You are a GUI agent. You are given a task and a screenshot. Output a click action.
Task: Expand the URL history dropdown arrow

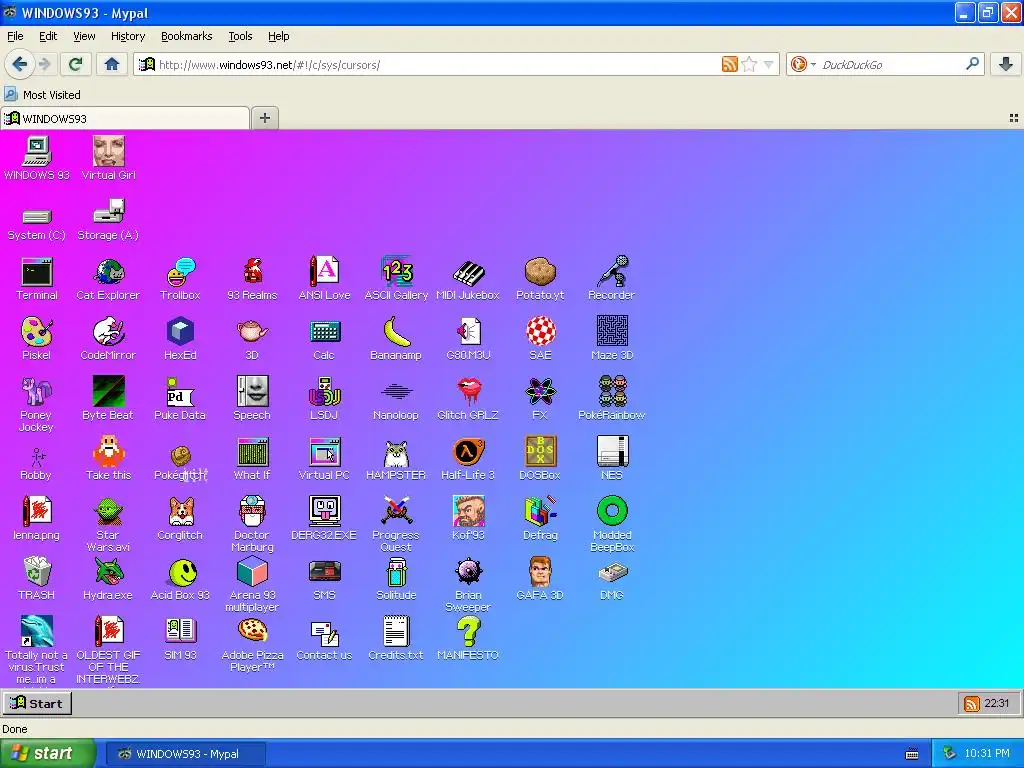[x=769, y=64]
